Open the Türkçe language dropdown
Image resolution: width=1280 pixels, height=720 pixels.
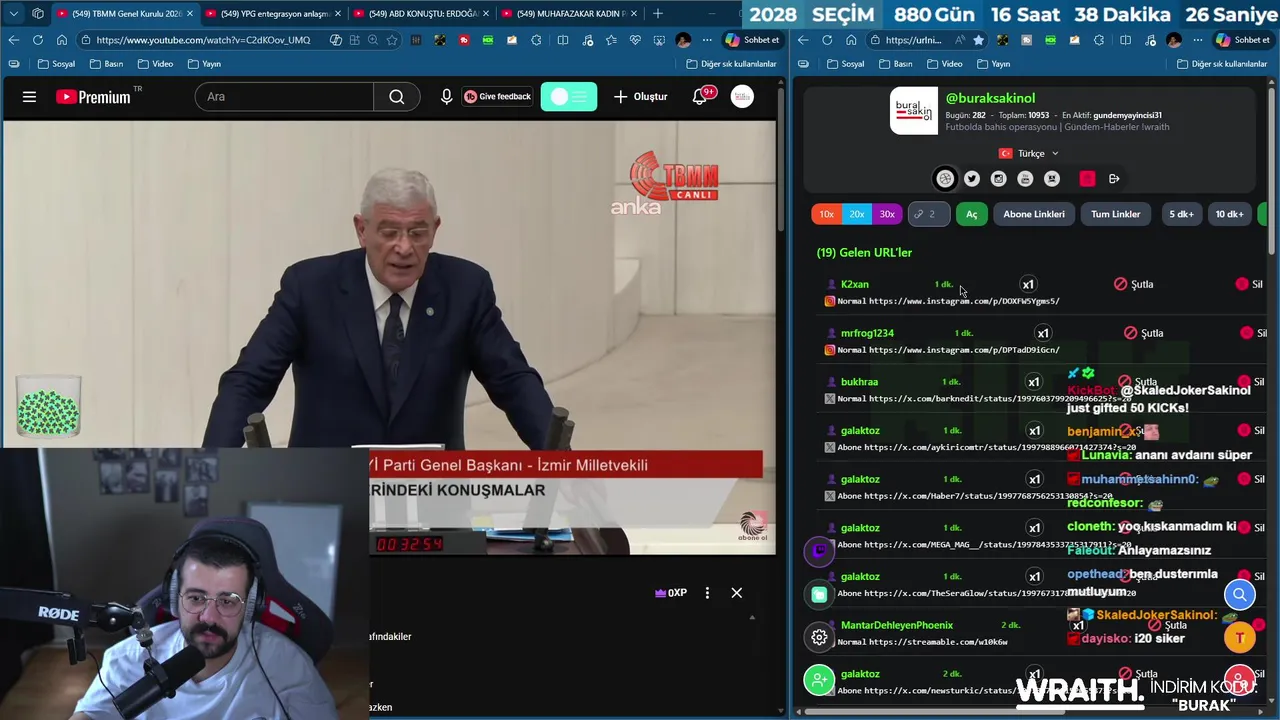tap(1028, 154)
